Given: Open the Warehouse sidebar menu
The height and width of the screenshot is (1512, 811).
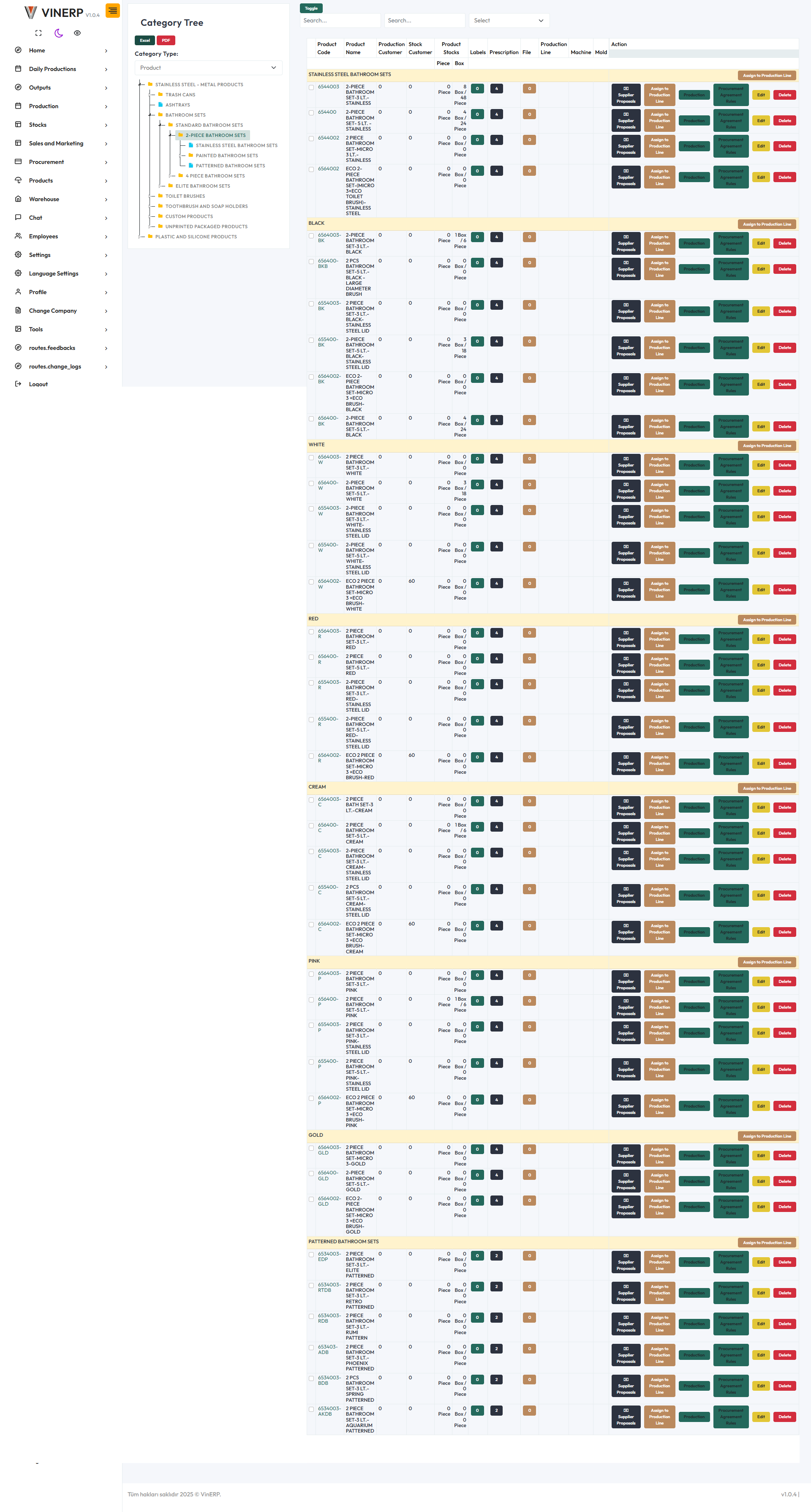Looking at the screenshot, I should [61, 199].
